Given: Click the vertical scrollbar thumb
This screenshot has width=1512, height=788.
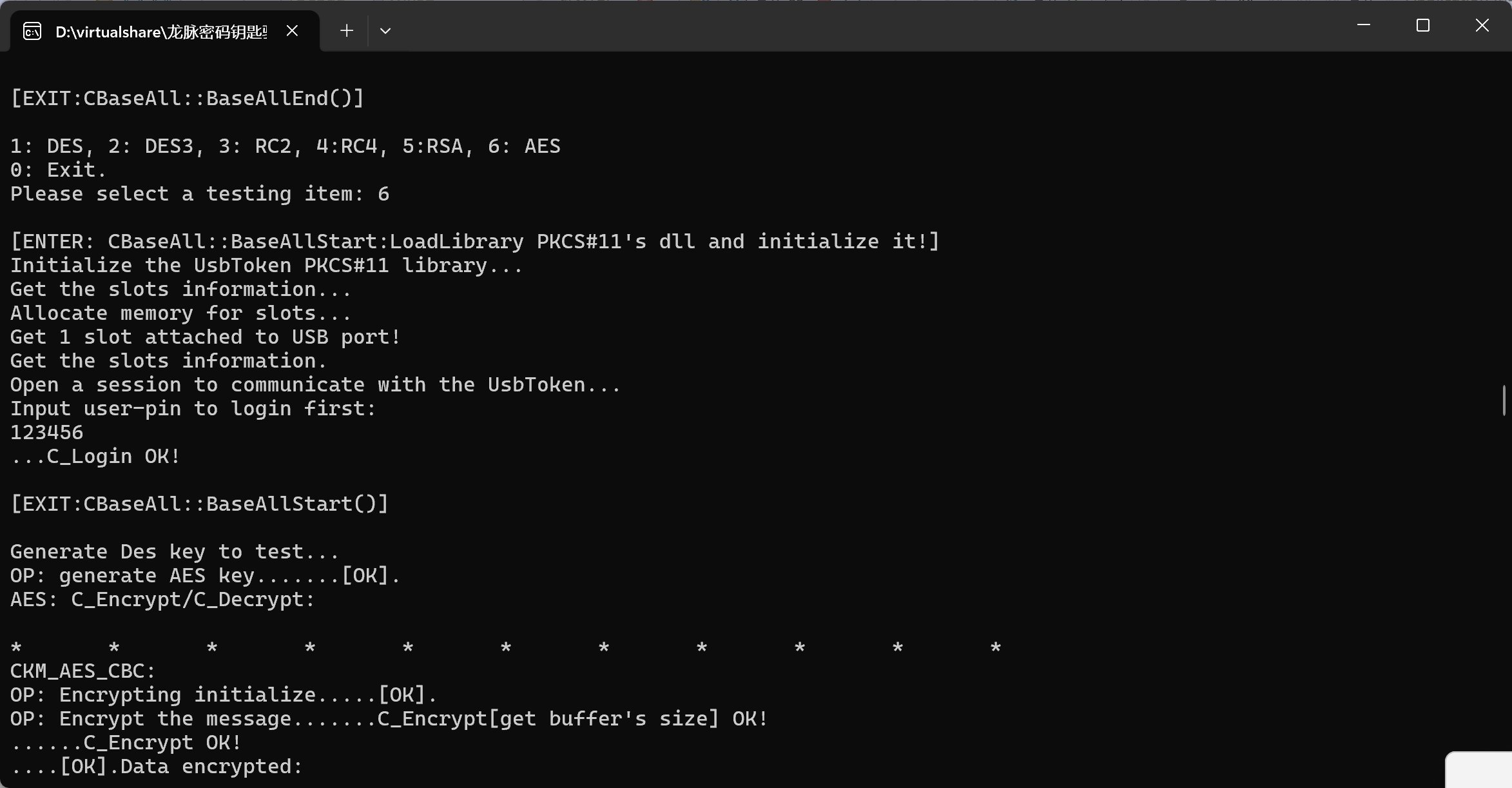Looking at the screenshot, I should point(1504,400).
